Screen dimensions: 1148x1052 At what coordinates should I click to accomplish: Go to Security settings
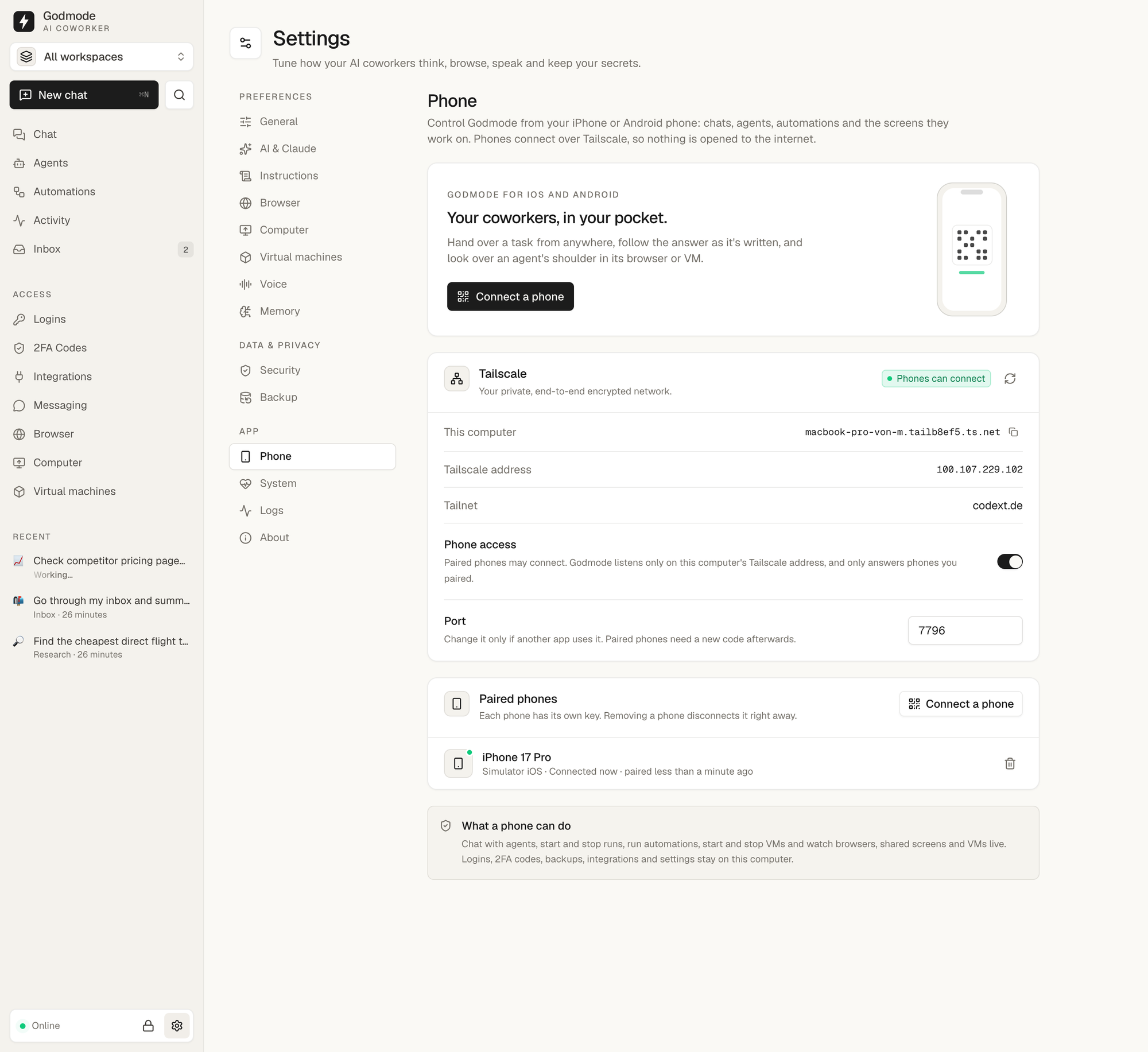click(312, 370)
